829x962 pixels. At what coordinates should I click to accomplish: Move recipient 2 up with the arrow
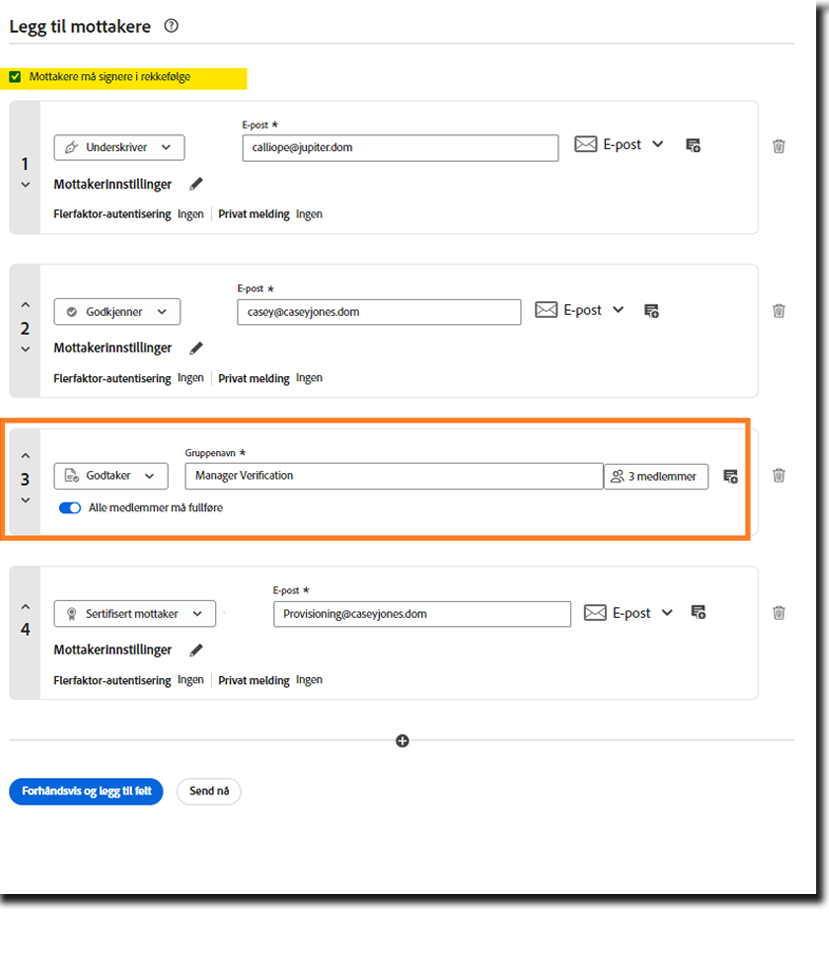[26, 305]
